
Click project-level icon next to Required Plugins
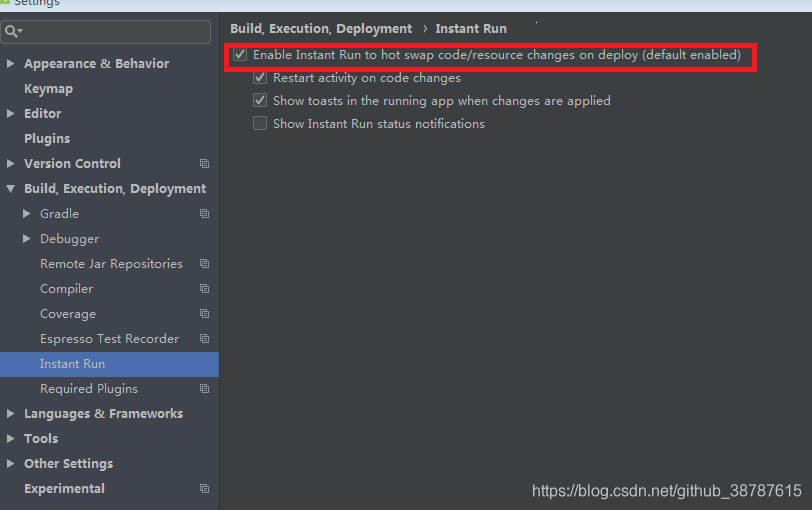(205, 389)
